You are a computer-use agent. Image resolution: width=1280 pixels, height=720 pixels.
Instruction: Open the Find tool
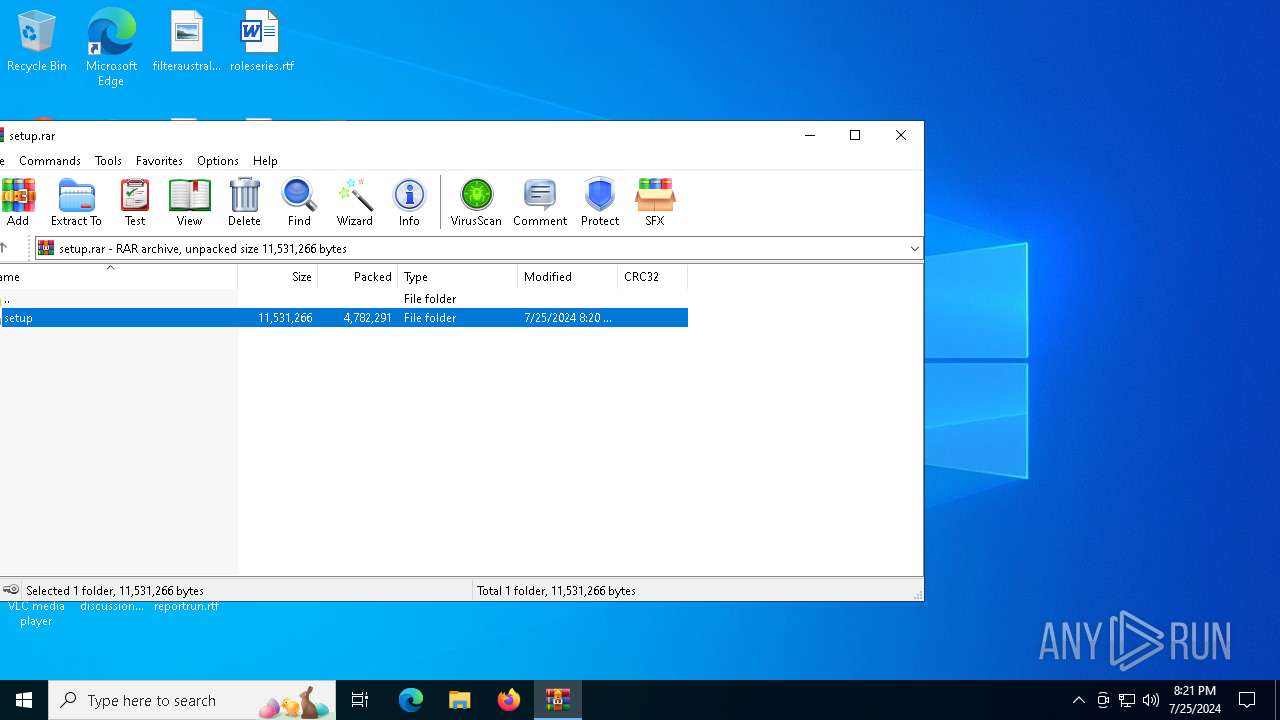pos(299,202)
